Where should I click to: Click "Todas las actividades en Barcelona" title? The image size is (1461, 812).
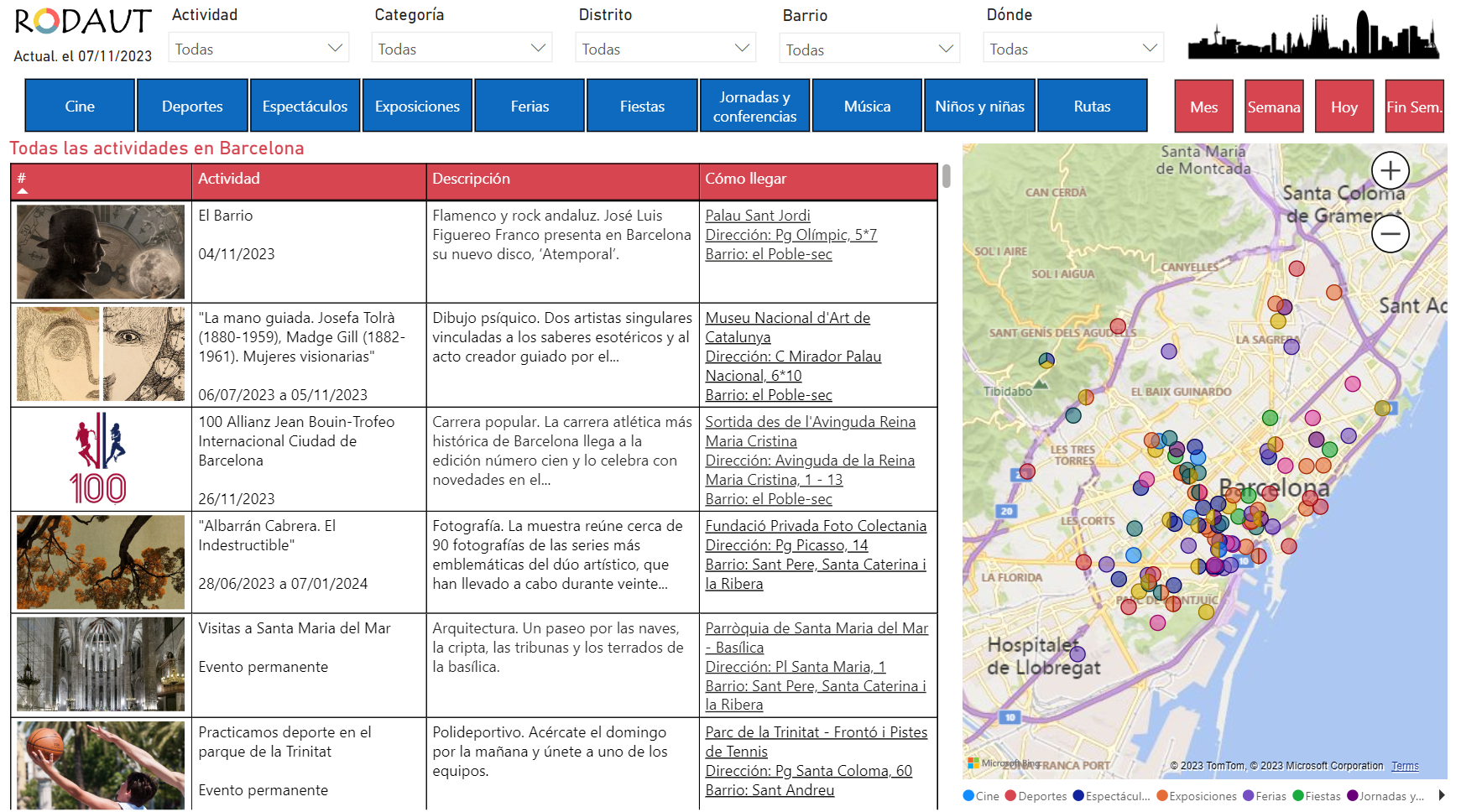pyautogui.click(x=157, y=148)
